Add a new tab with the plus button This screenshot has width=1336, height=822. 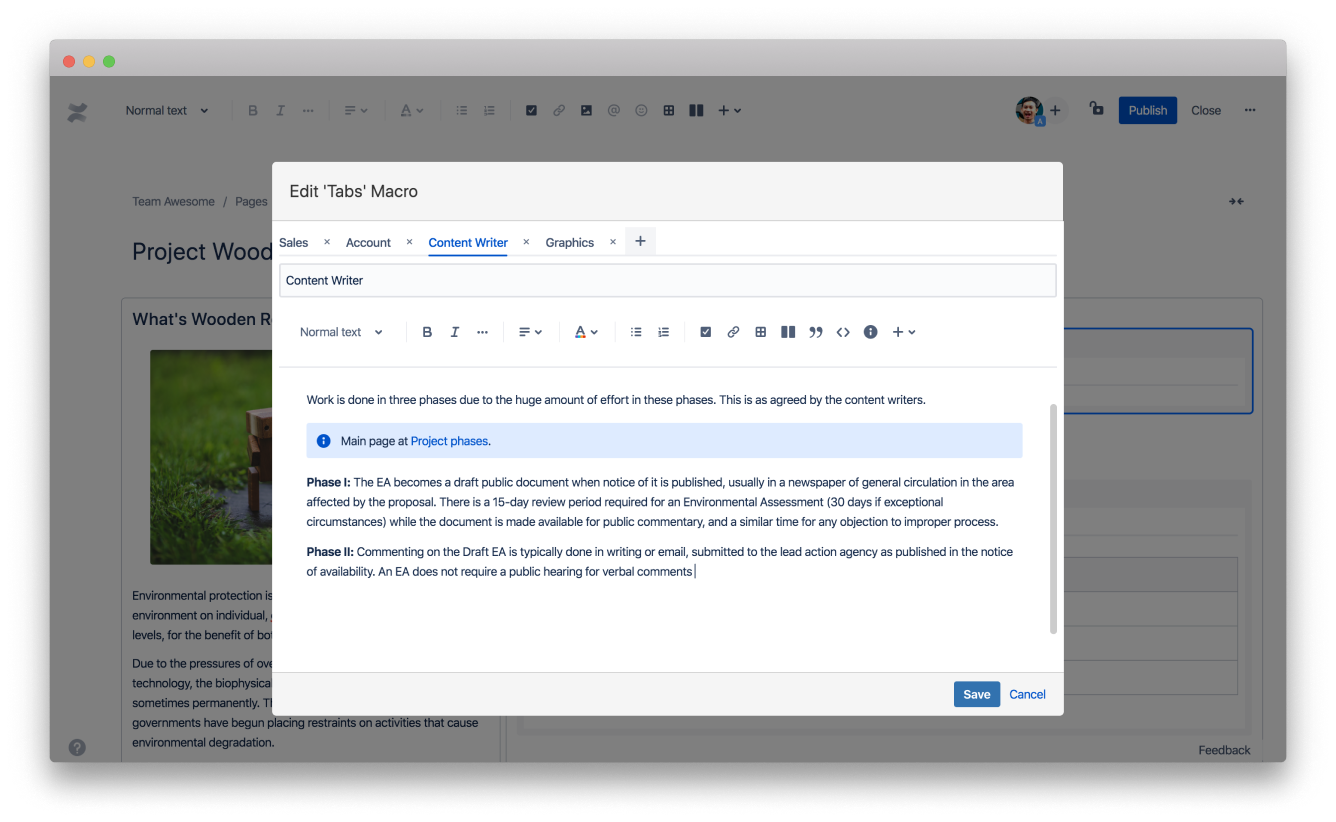point(640,241)
